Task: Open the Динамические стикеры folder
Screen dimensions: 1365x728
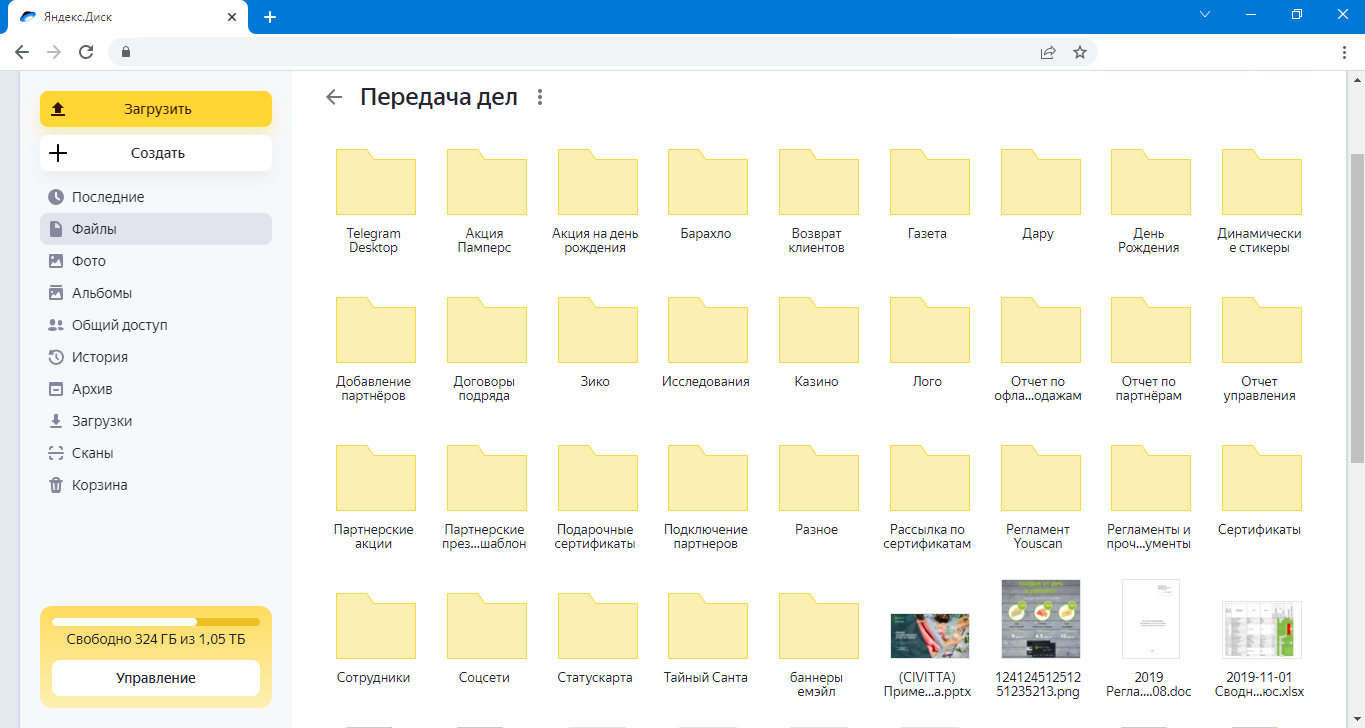Action: [x=1261, y=182]
